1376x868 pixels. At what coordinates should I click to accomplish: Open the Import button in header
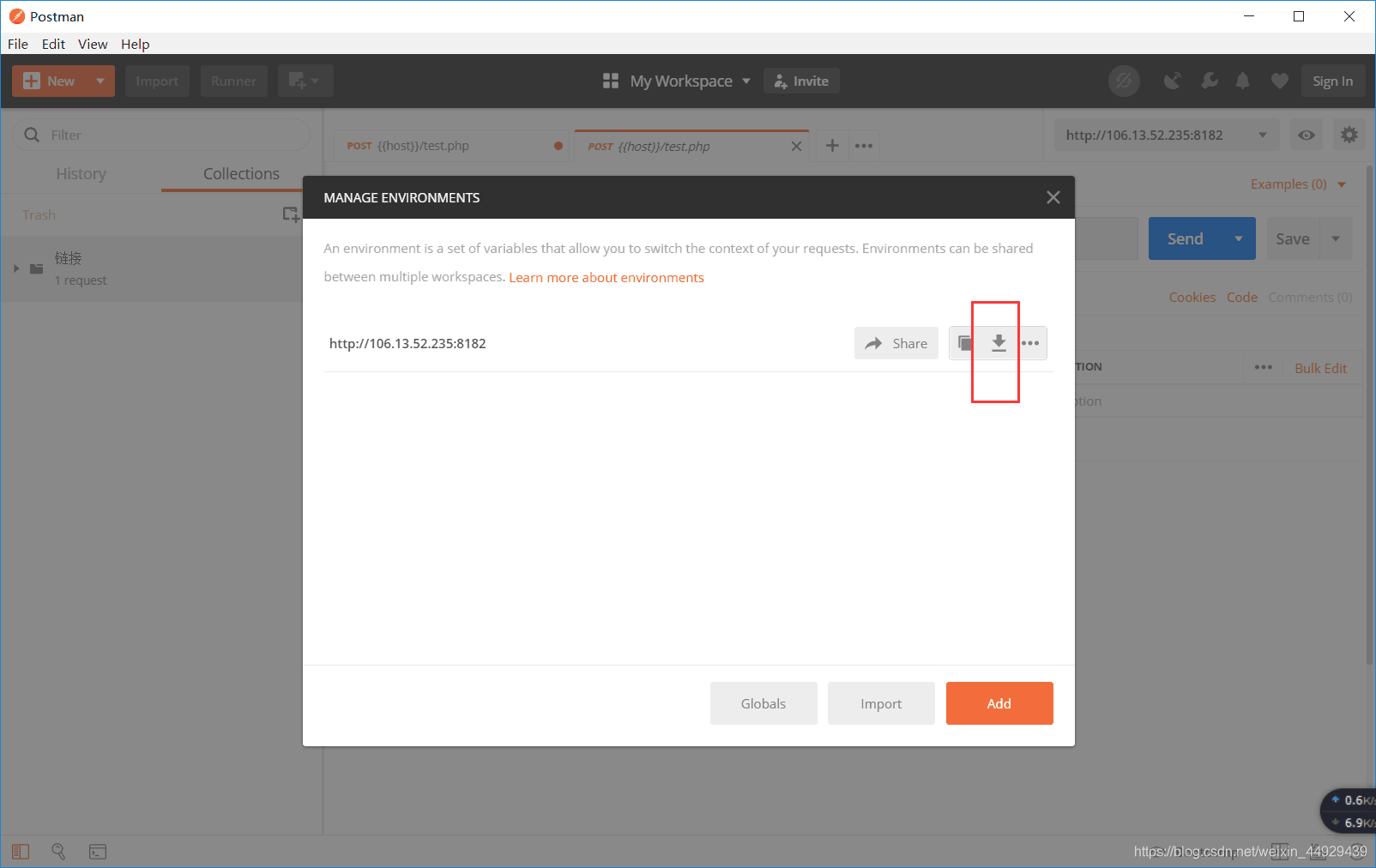pyautogui.click(x=157, y=81)
